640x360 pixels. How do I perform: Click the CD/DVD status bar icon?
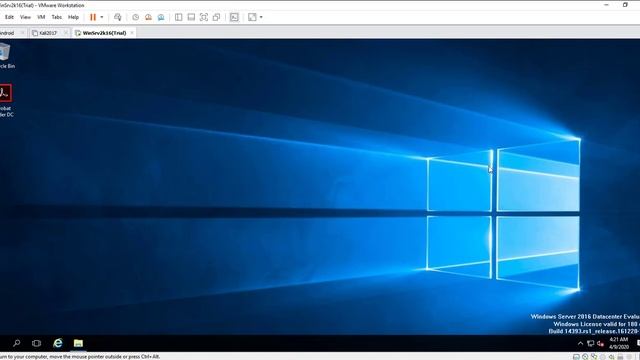point(585,357)
